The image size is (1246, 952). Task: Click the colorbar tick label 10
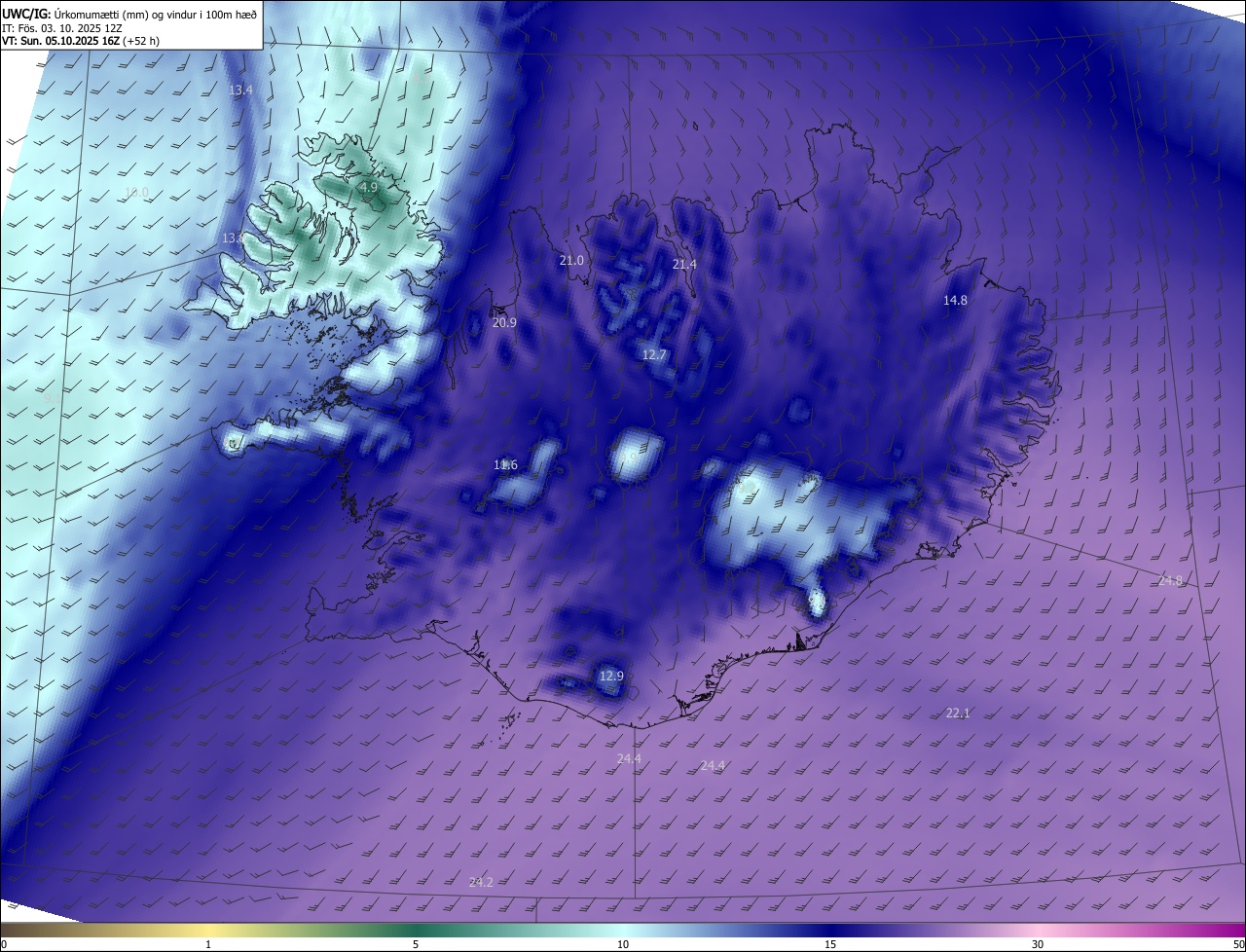tap(623, 945)
